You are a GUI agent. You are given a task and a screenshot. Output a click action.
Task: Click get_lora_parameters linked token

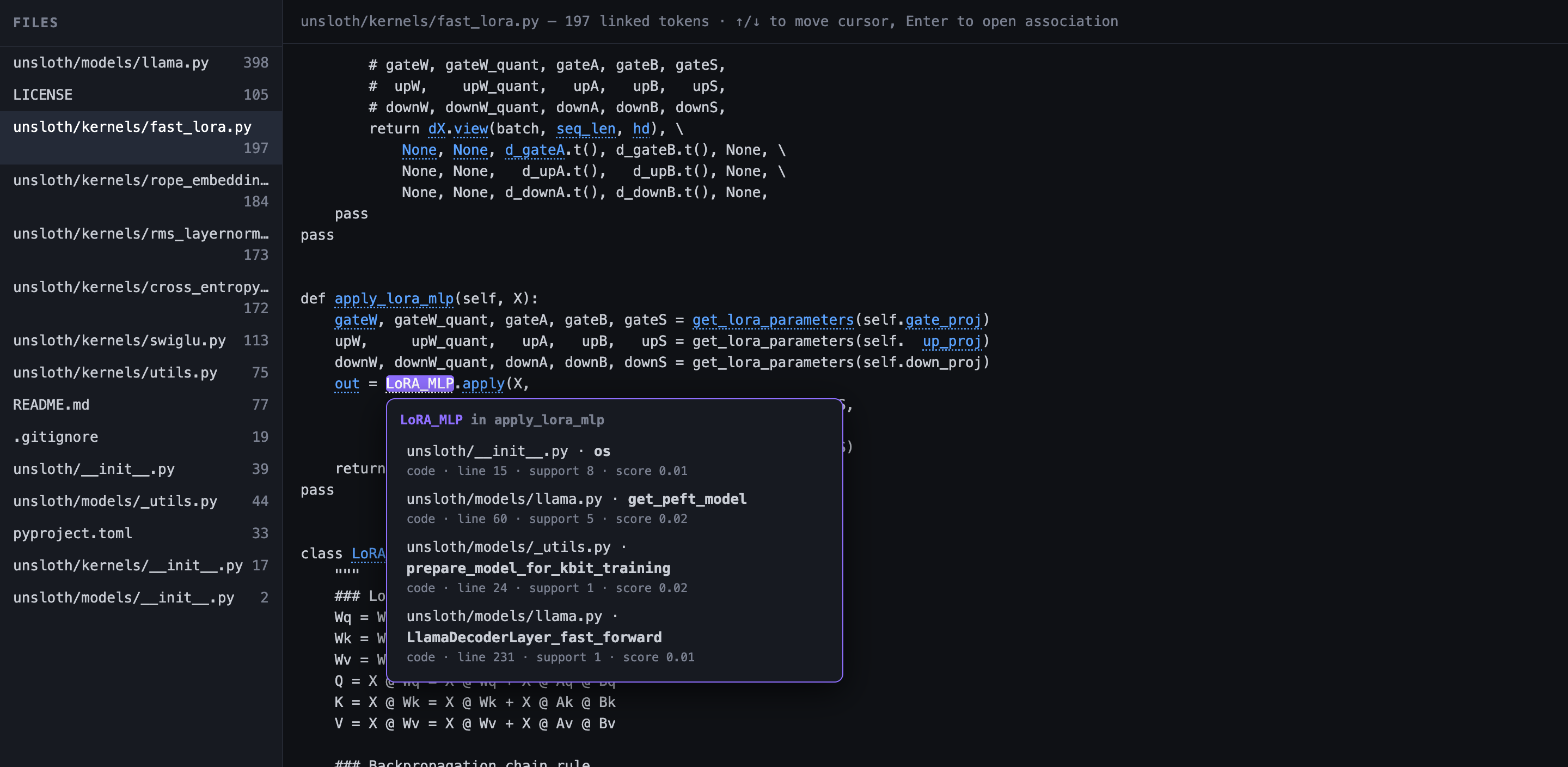click(773, 320)
